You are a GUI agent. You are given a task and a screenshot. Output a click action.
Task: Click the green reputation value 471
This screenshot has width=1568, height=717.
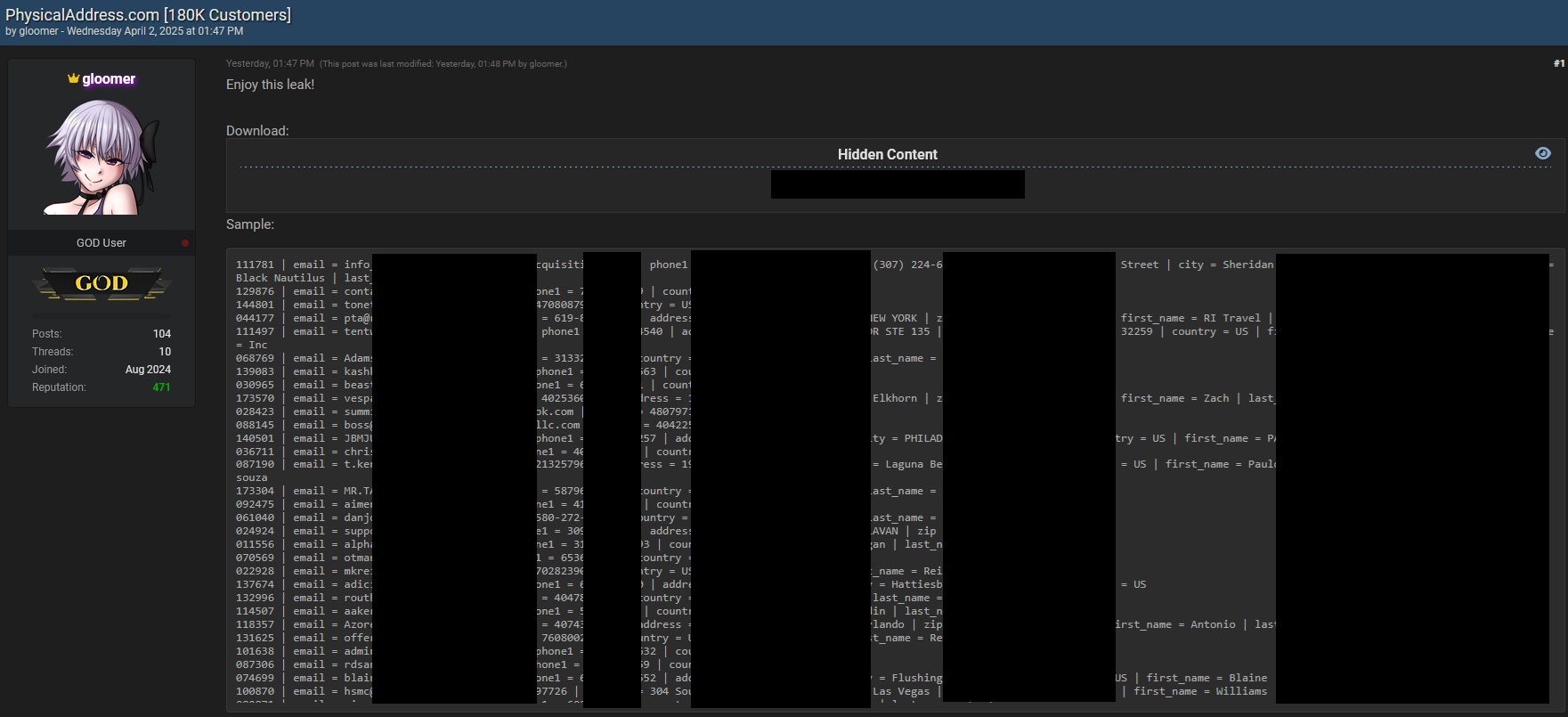[x=161, y=387]
